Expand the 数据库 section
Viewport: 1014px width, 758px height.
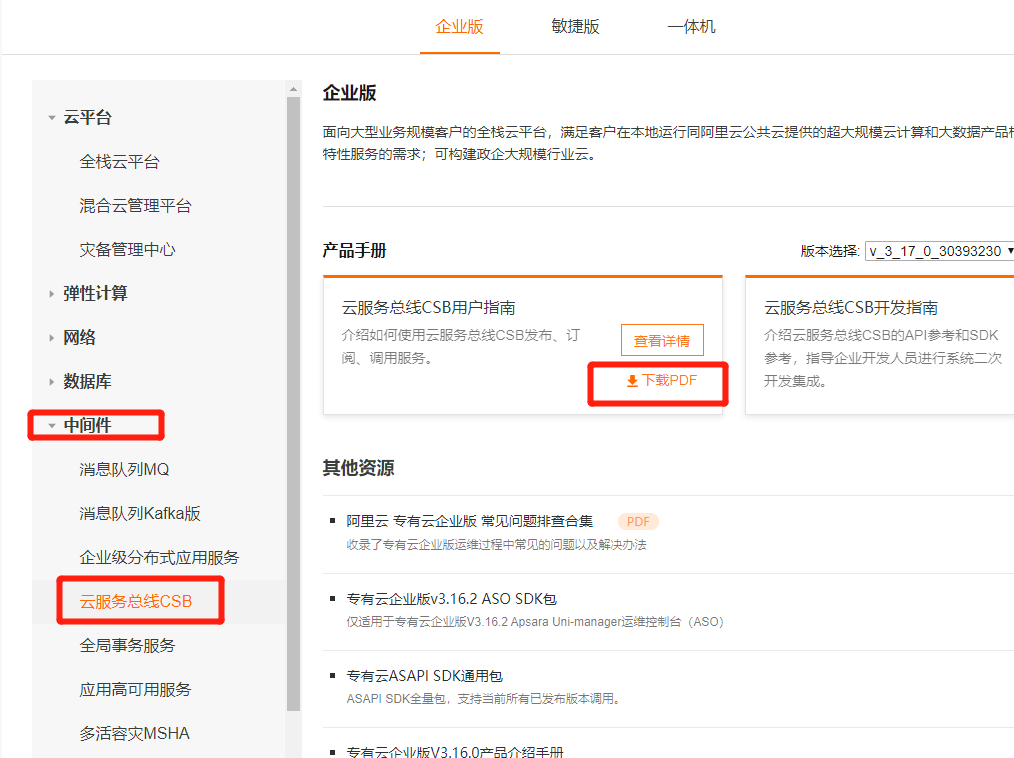tap(52, 382)
